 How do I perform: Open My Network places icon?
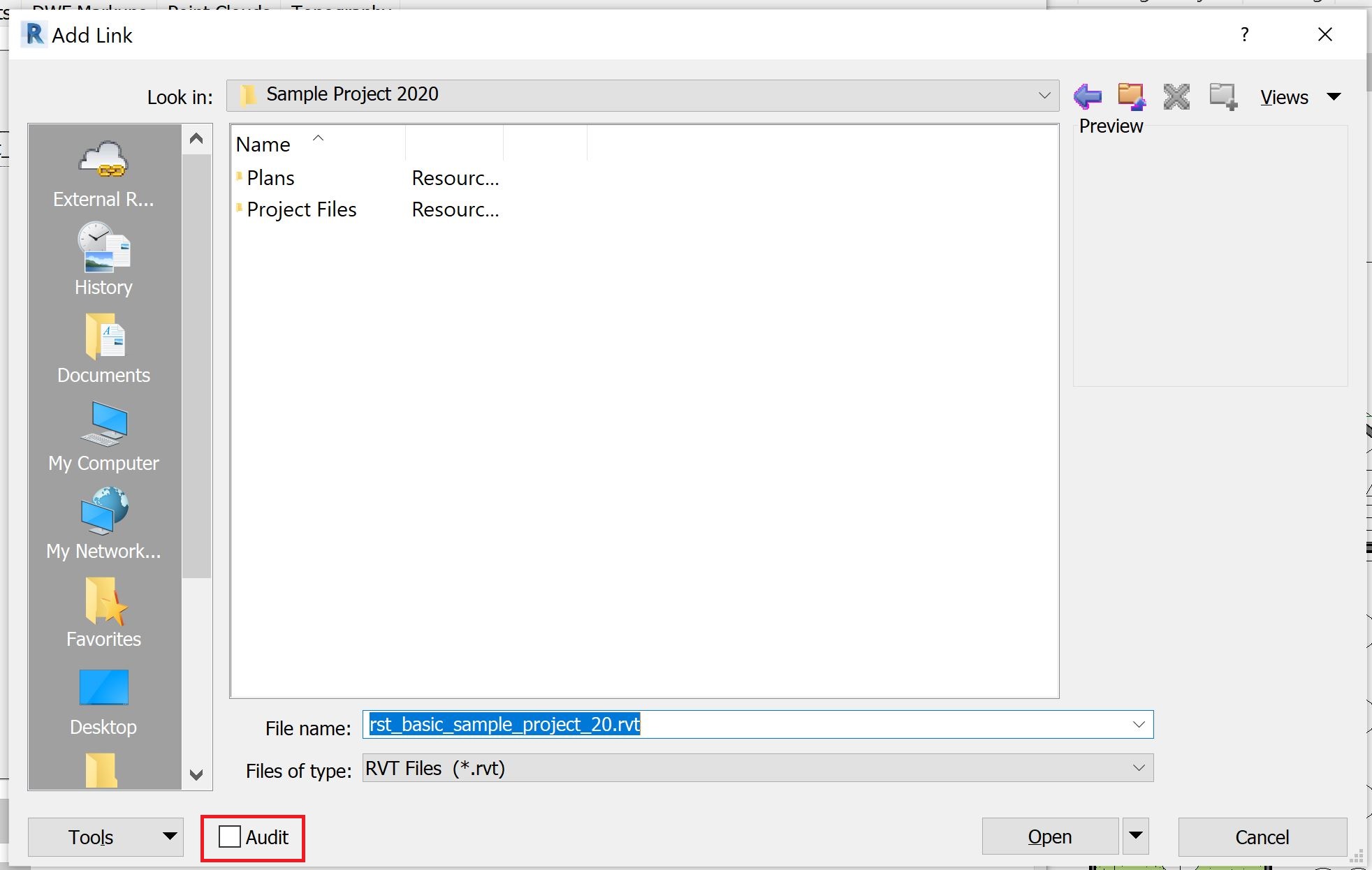[x=103, y=524]
